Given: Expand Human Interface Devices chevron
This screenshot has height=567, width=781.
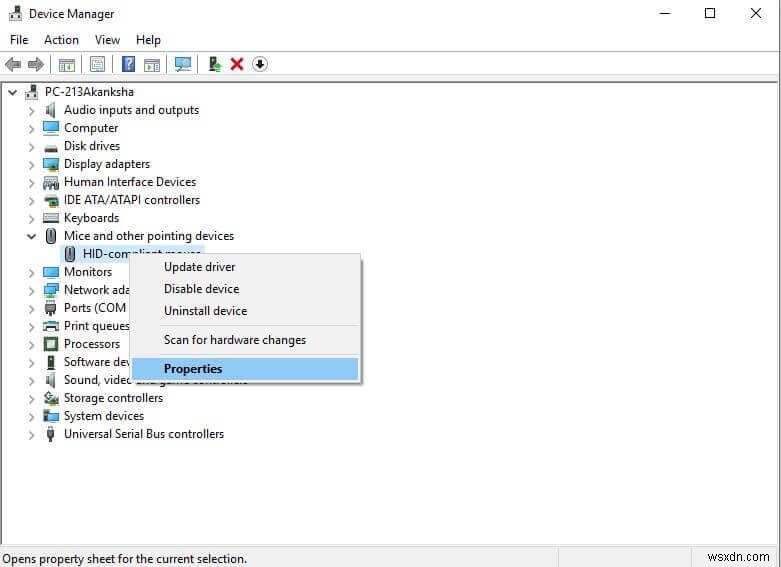Looking at the screenshot, I should coord(31,183).
